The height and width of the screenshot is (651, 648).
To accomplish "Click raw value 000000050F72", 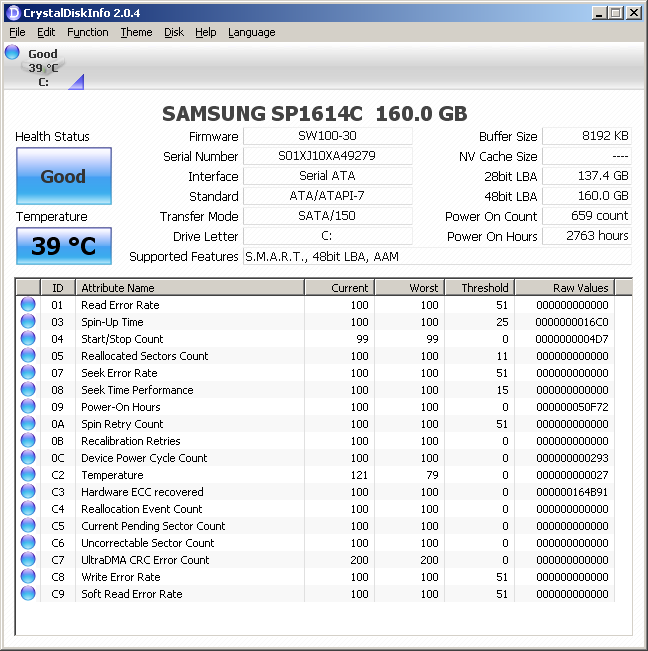I will point(572,407).
